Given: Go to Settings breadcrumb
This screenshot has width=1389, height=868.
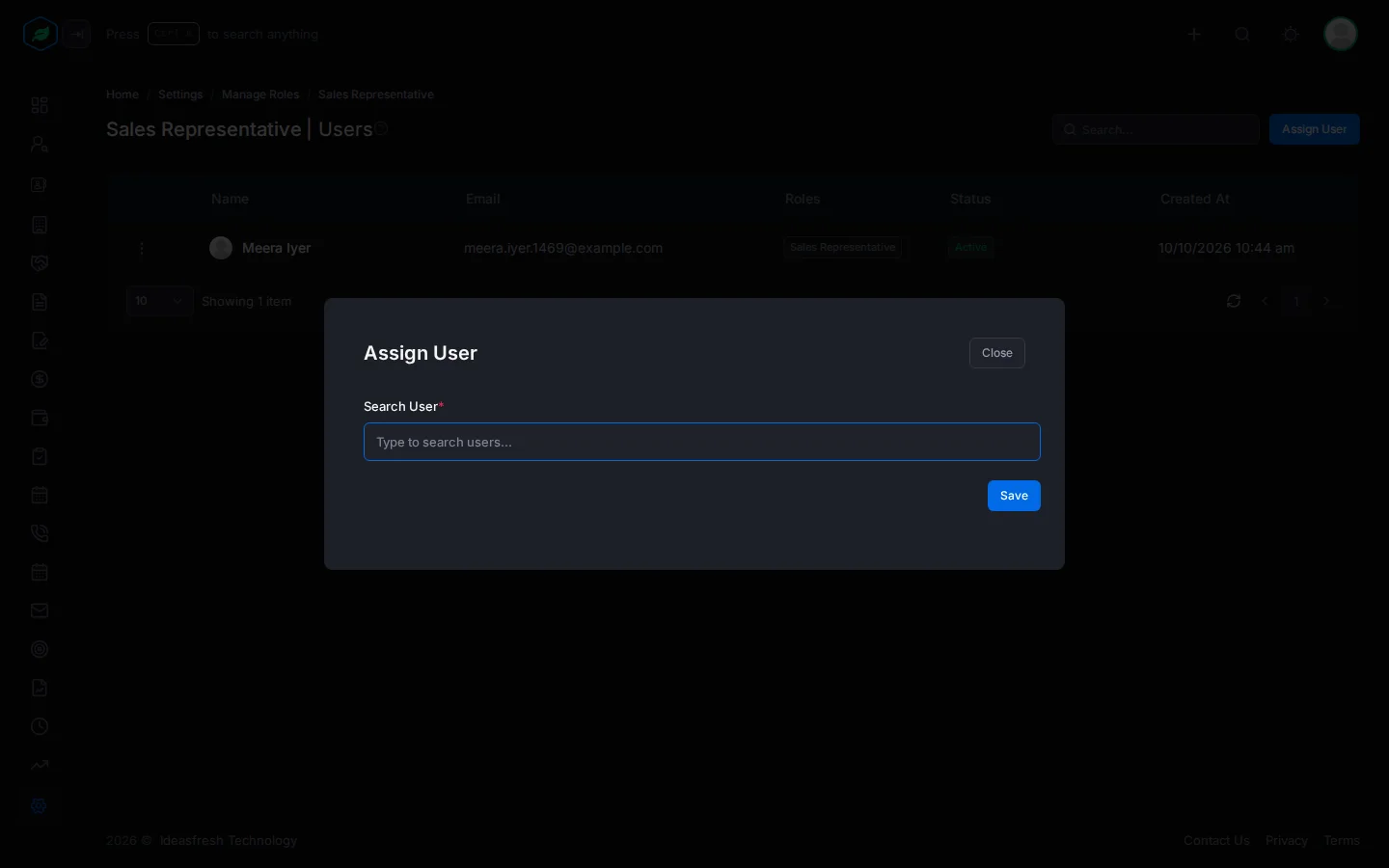Looking at the screenshot, I should pos(180,95).
